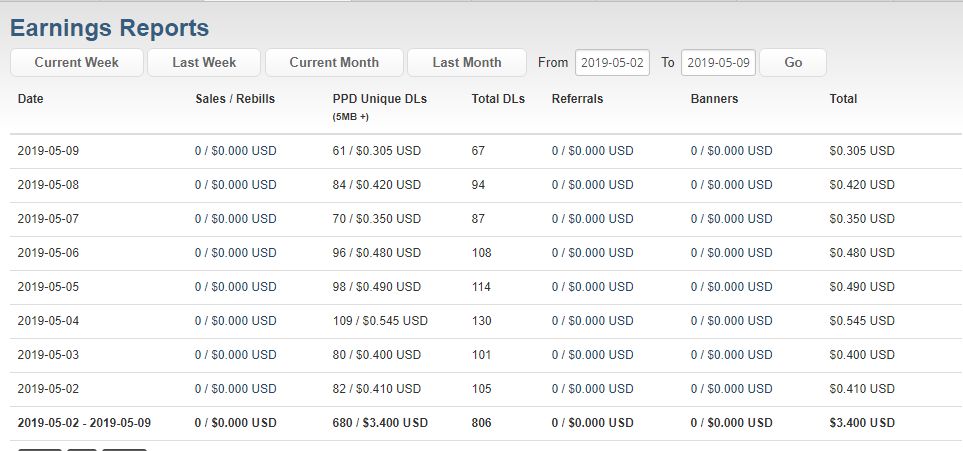Focus the From date input field
The image size is (963, 451).
pos(613,62)
